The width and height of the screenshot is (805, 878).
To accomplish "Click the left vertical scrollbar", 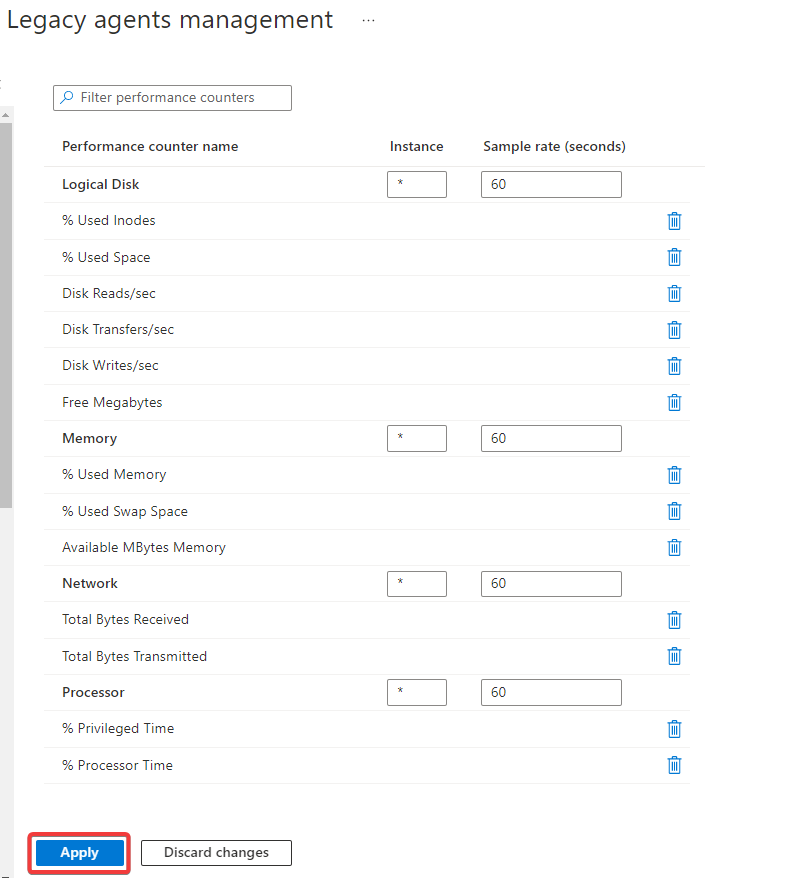I will coord(6,300).
